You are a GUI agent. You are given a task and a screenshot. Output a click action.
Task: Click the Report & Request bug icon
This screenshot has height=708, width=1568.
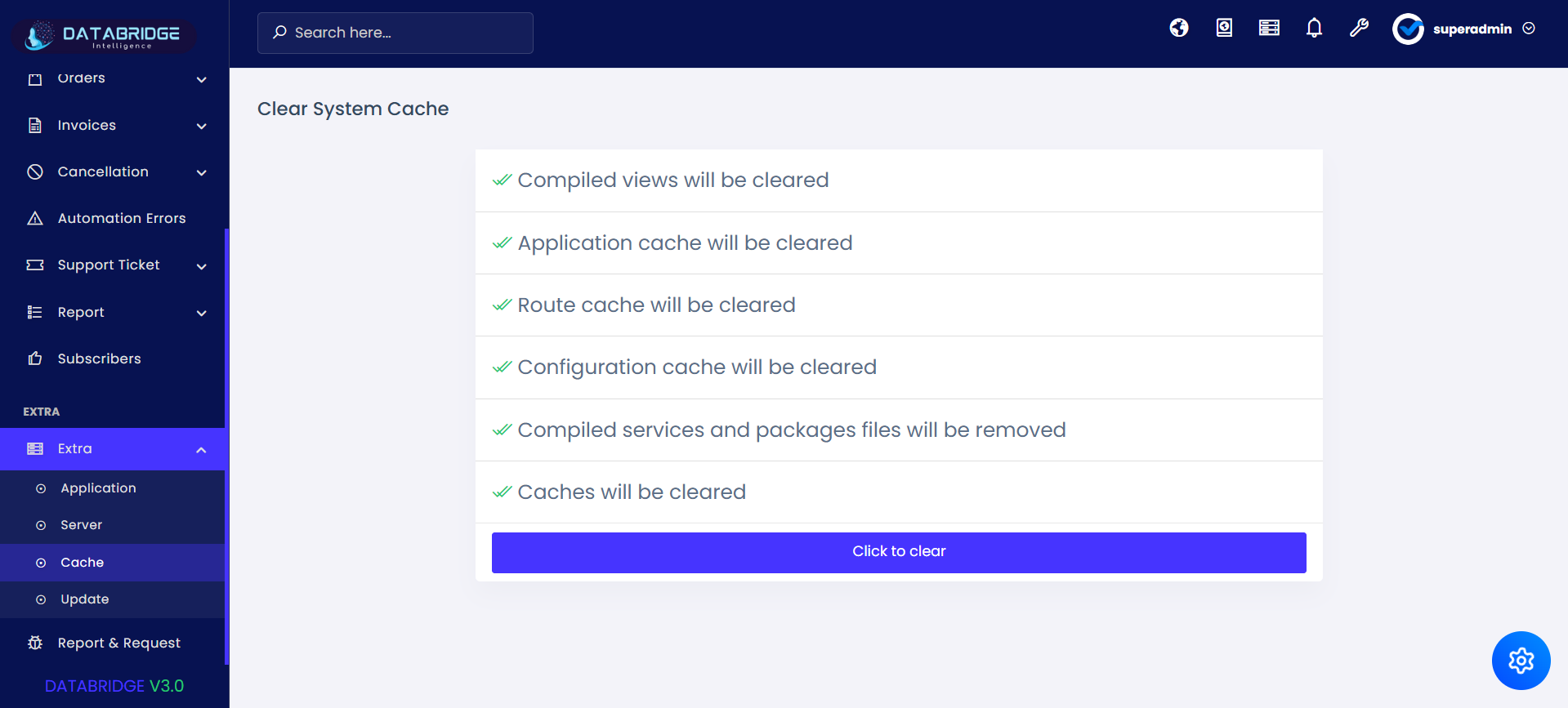(35, 643)
